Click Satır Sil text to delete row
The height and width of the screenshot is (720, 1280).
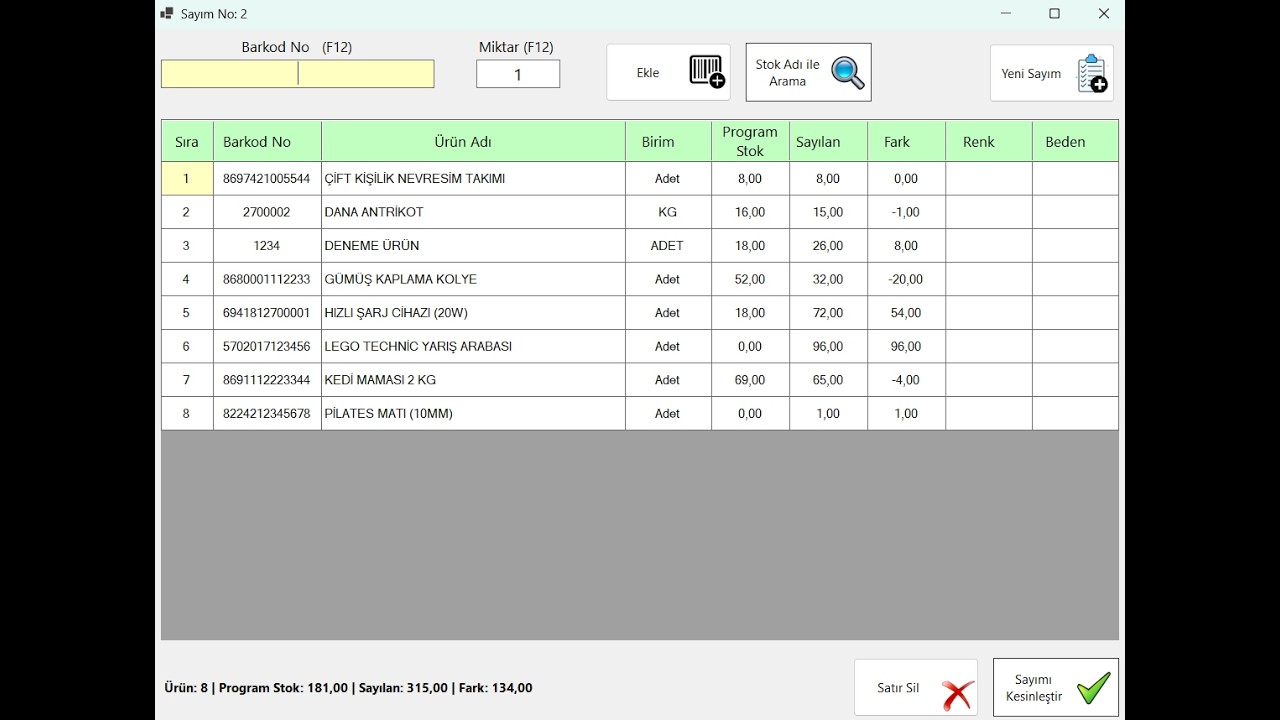coord(898,688)
